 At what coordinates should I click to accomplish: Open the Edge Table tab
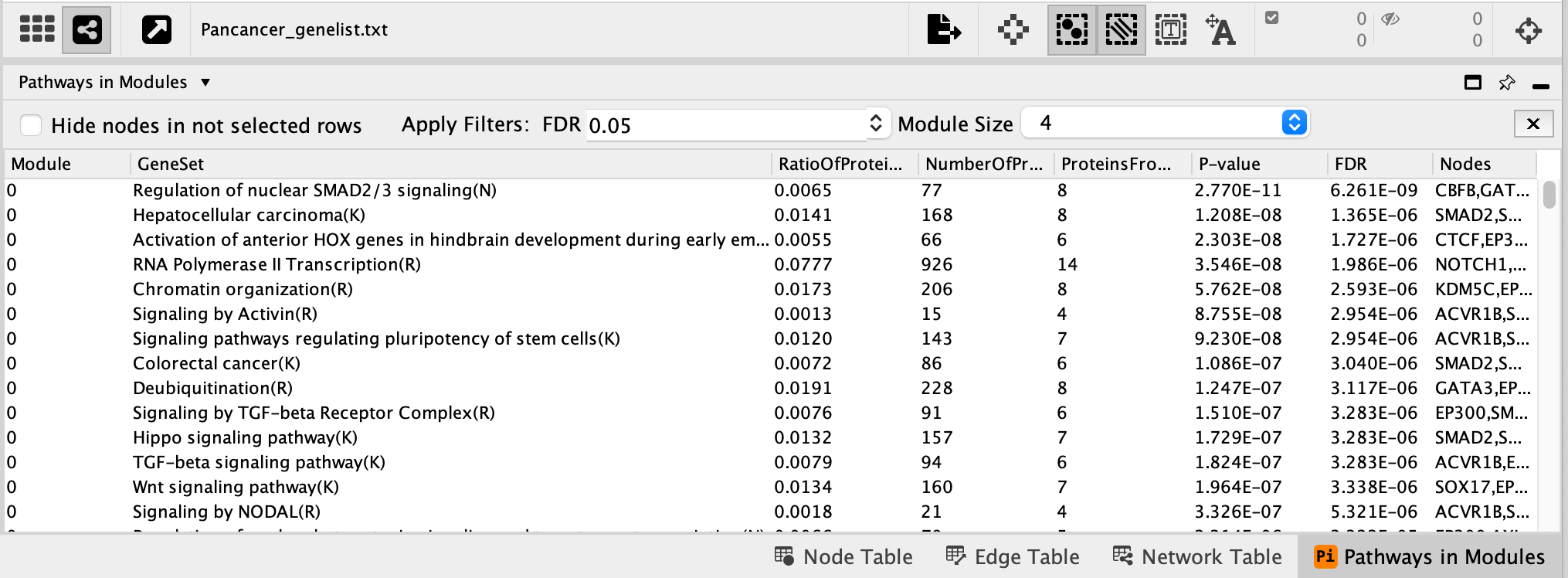click(1013, 556)
